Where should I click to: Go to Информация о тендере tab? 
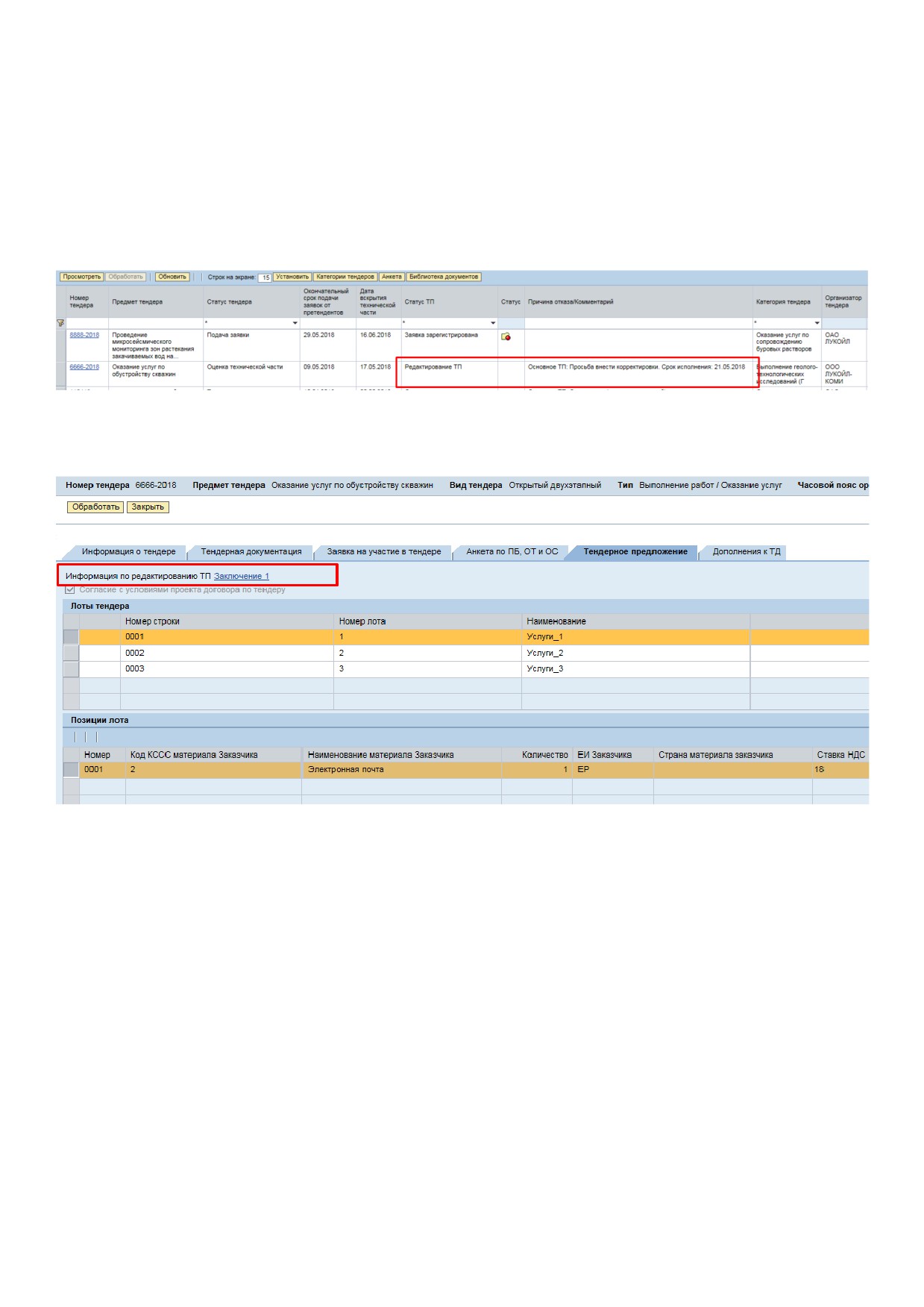pos(128,552)
